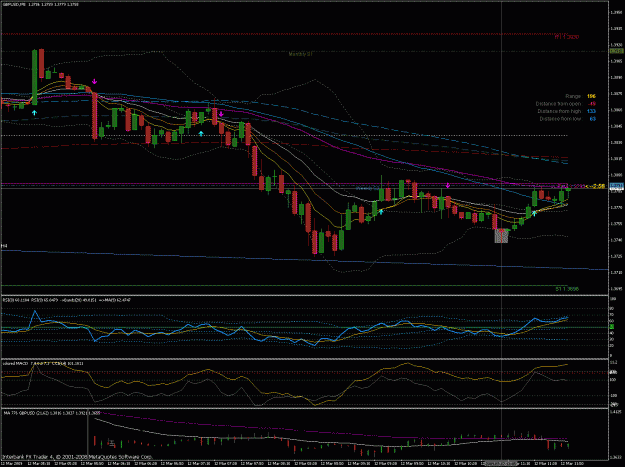Click the Interbank FX Trader 4 copyright text

coord(77,457)
